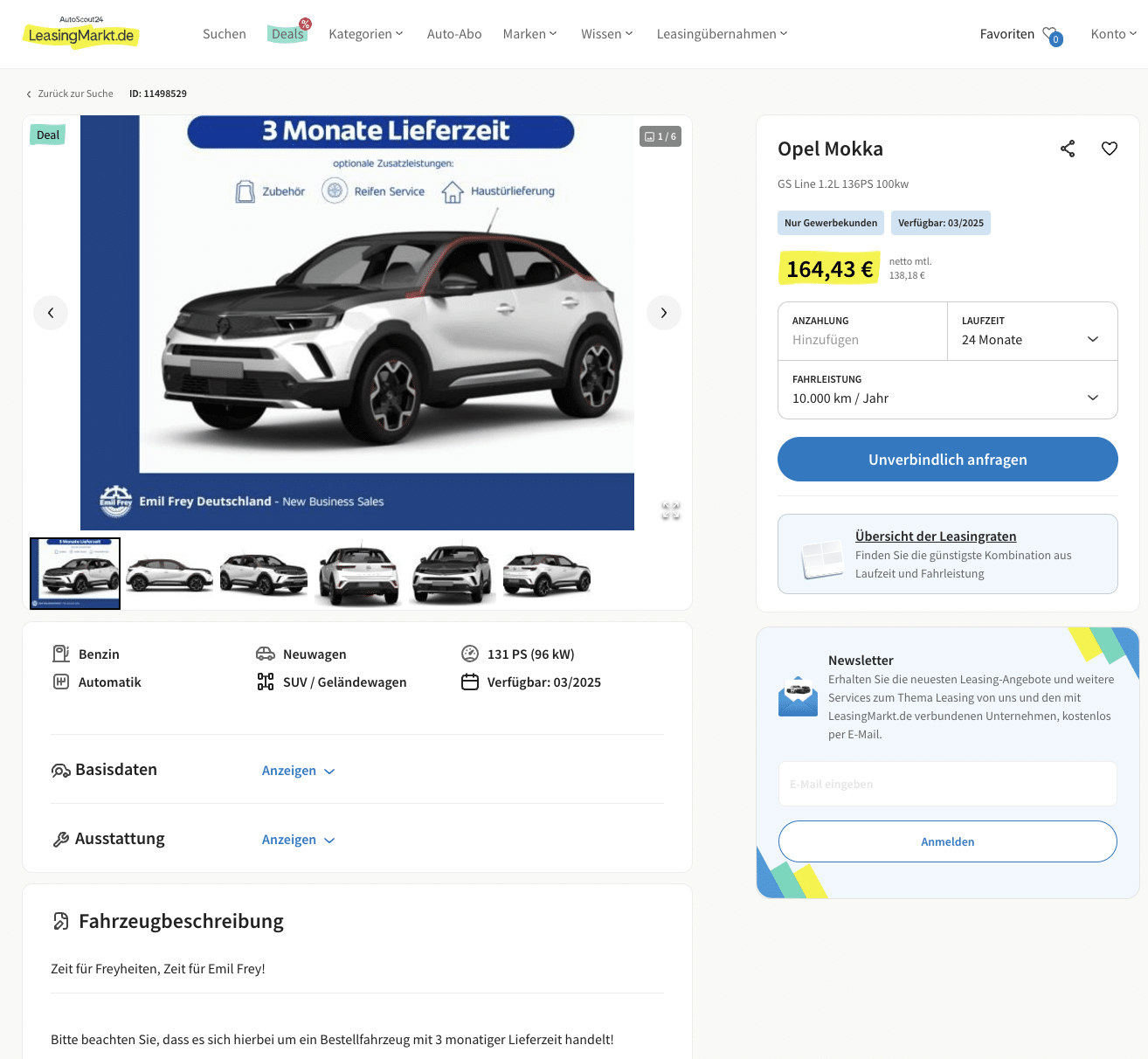
Task: Show previous vehicle image arrow
Action: tap(51, 313)
